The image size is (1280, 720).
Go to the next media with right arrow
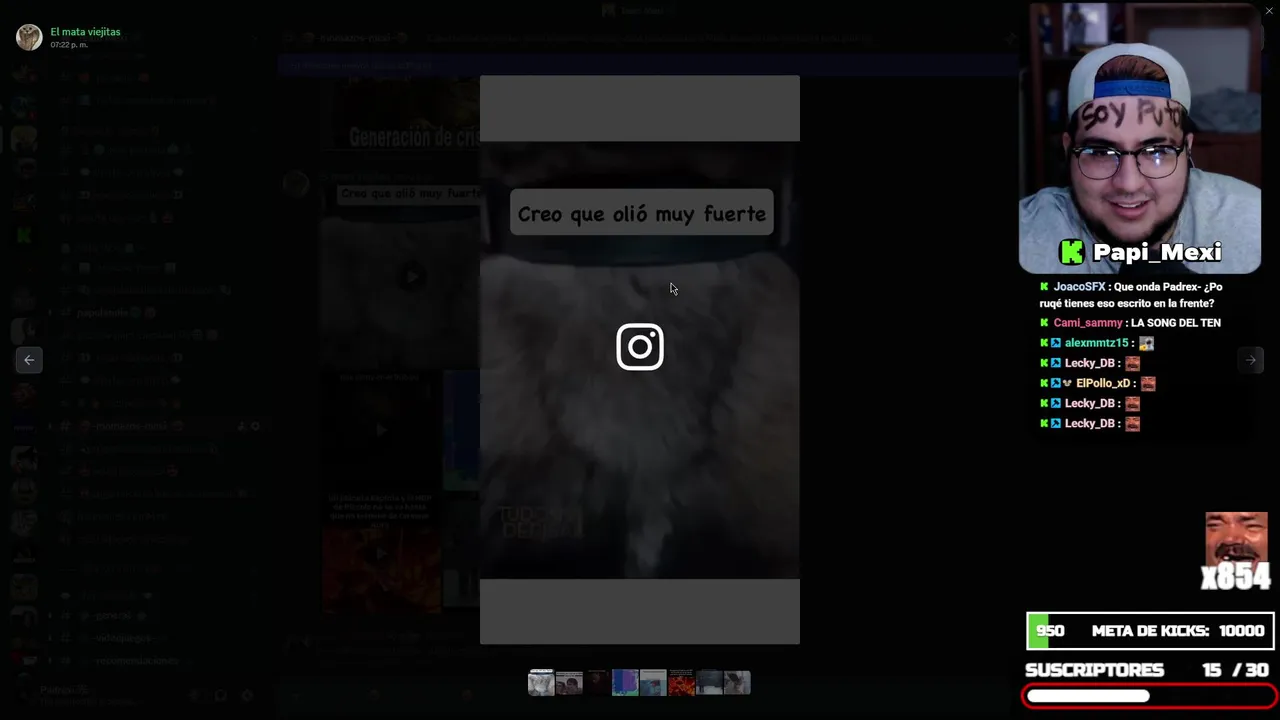1250,360
